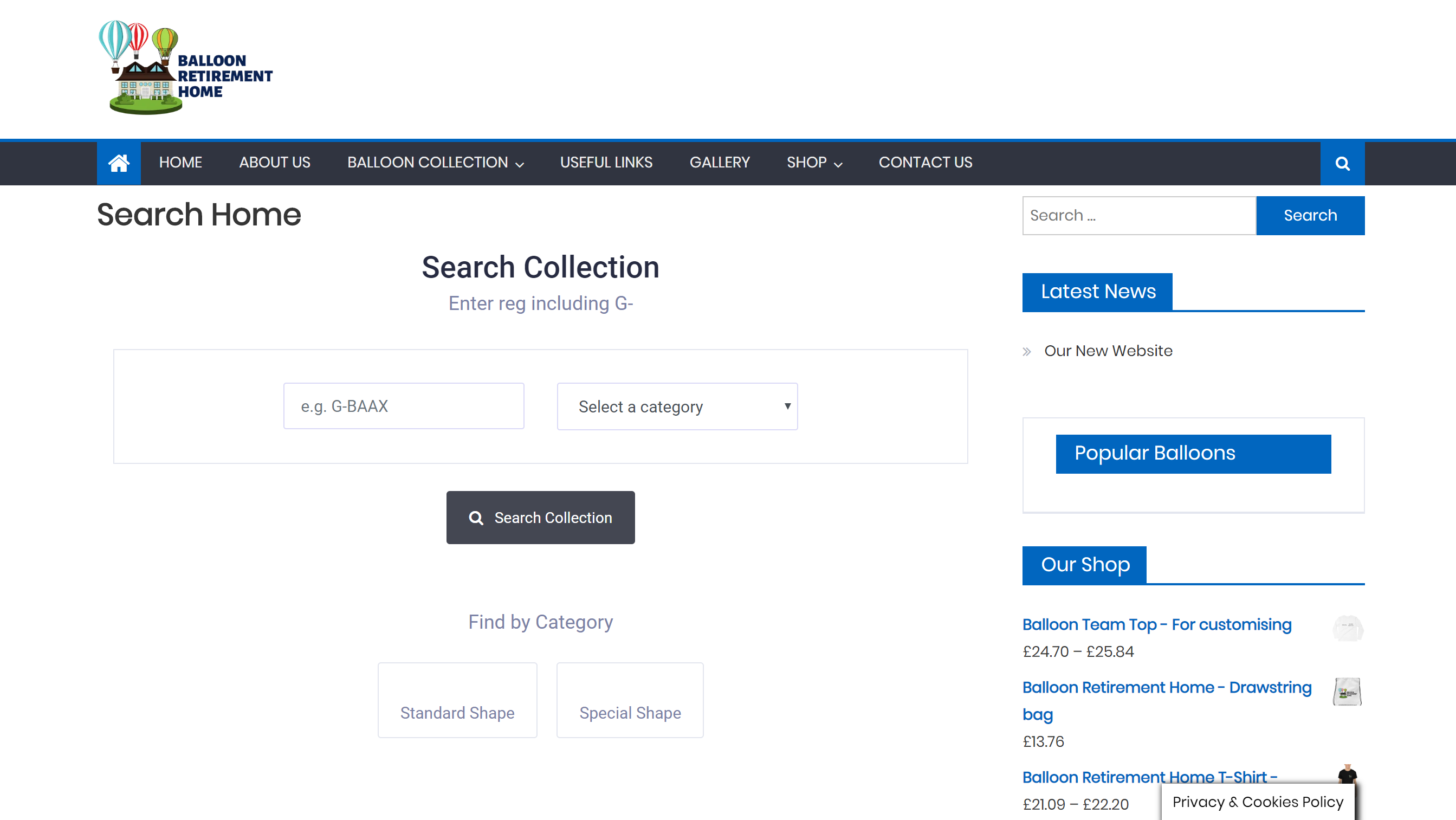Click the Privacy & Cookies Policy tab

pyautogui.click(x=1258, y=802)
